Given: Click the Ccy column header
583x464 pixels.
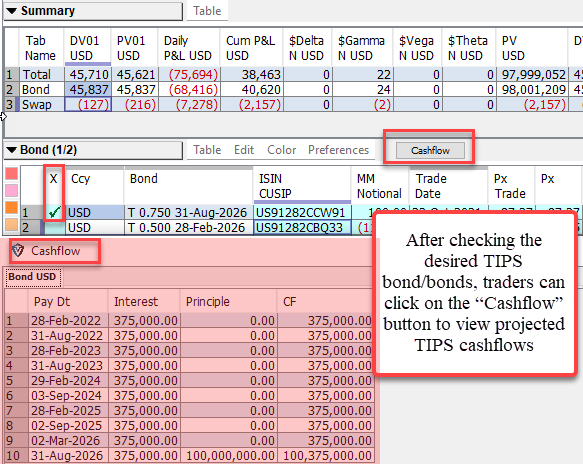Looking at the screenshot, I should (x=94, y=186).
